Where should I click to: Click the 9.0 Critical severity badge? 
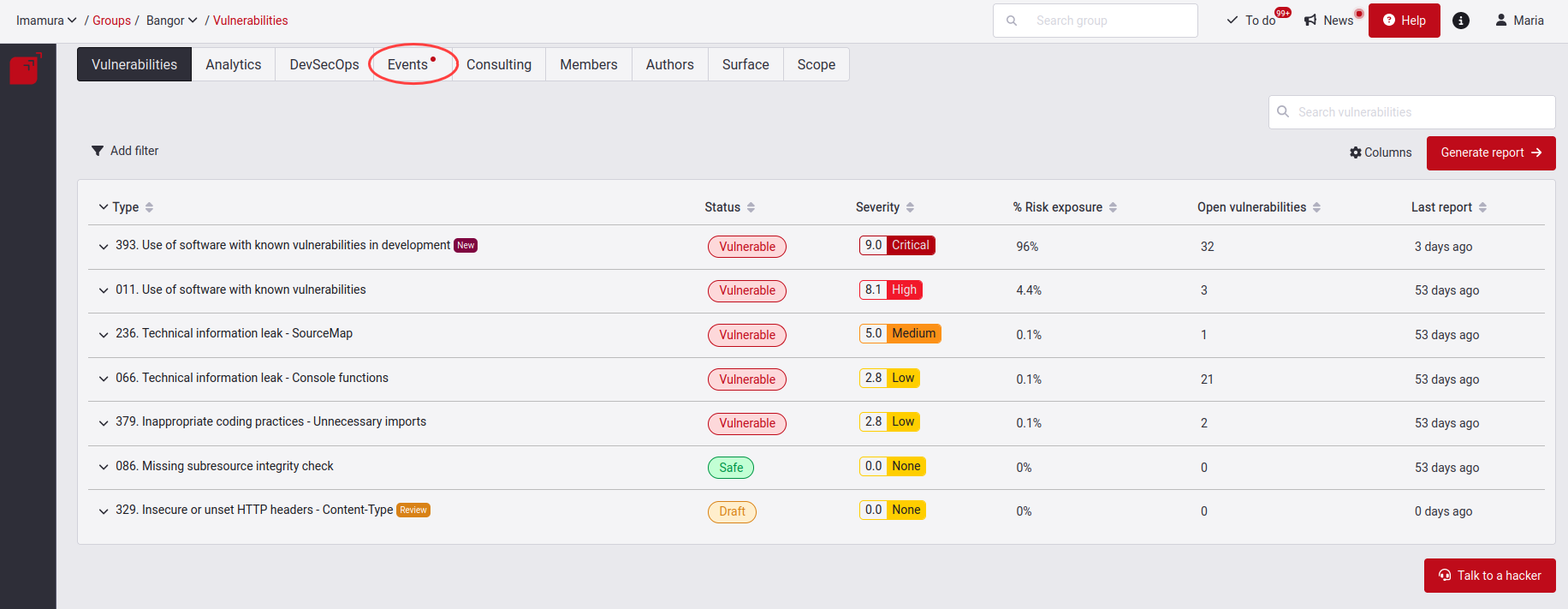coord(897,245)
